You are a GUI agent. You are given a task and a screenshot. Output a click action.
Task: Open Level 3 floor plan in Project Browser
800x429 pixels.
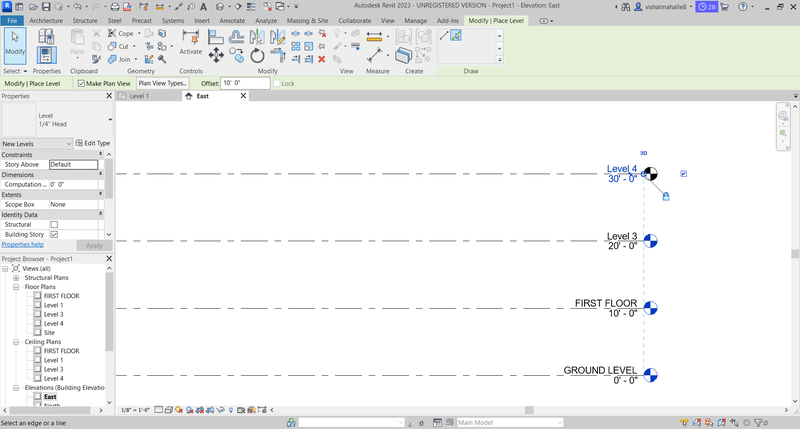(54, 314)
